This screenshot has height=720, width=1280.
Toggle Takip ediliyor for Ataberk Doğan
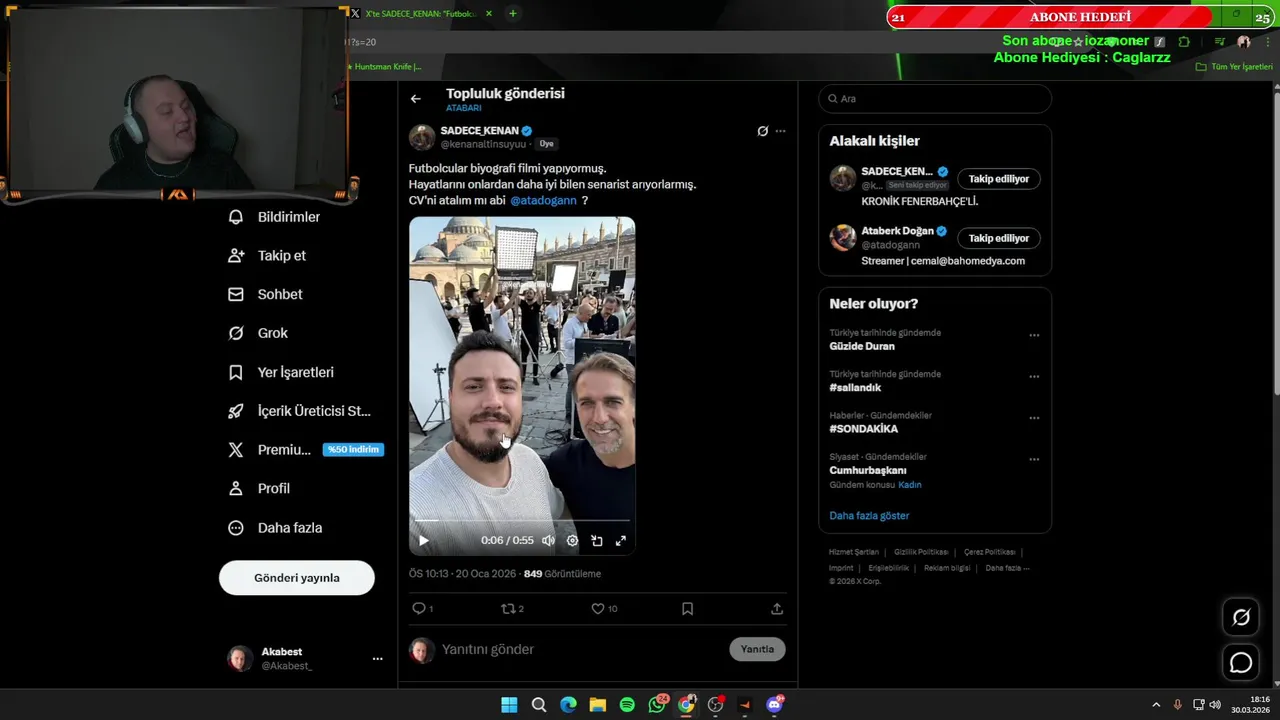[998, 238]
